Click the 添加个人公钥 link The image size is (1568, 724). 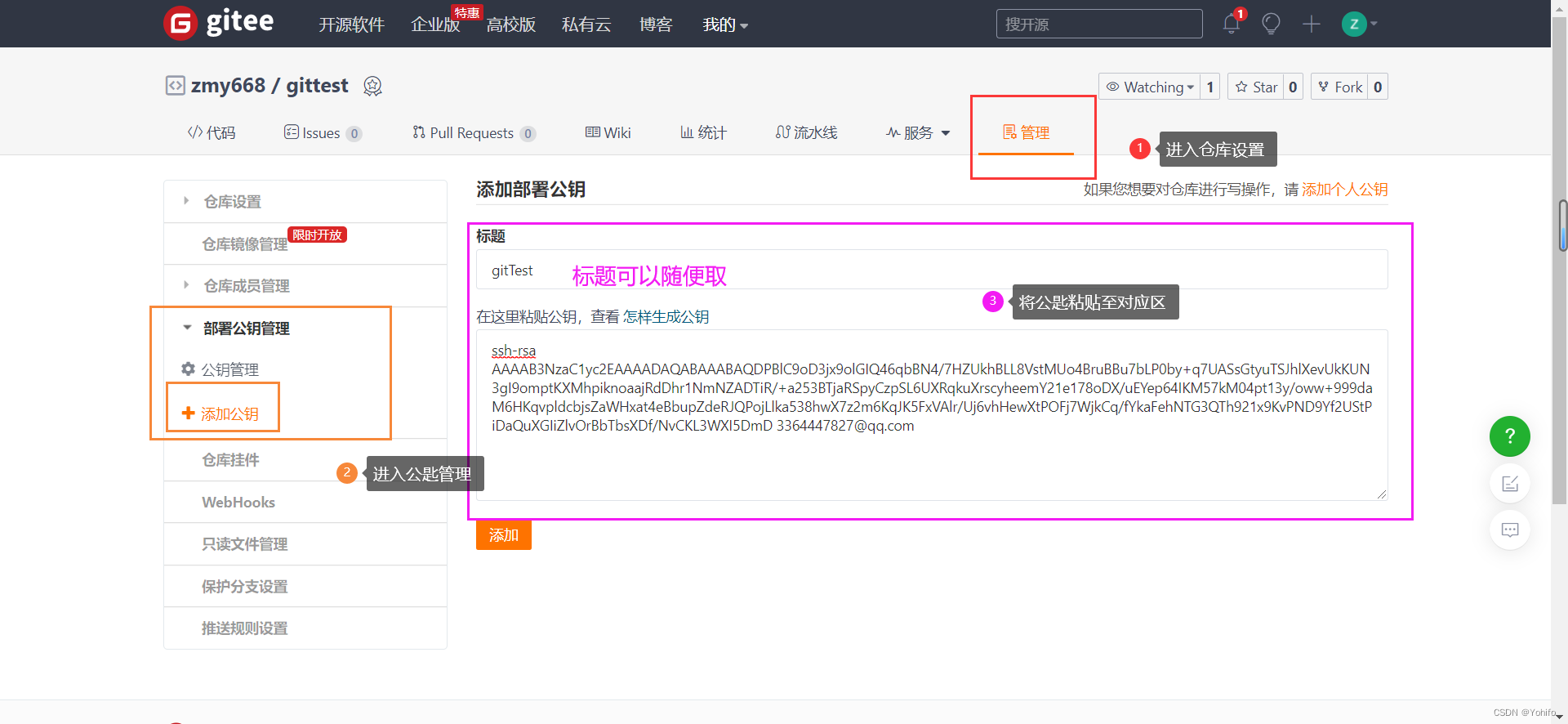pos(1344,190)
